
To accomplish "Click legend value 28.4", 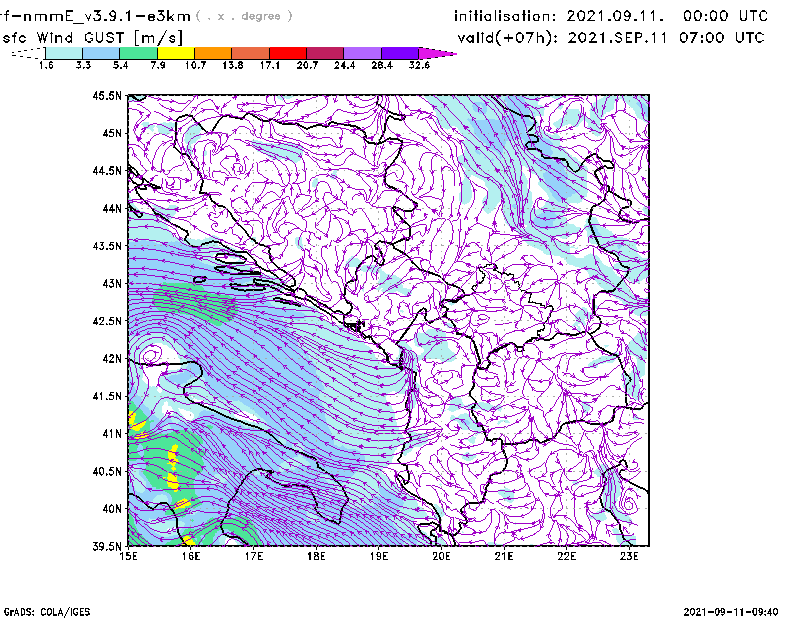I will click(x=382, y=65).
